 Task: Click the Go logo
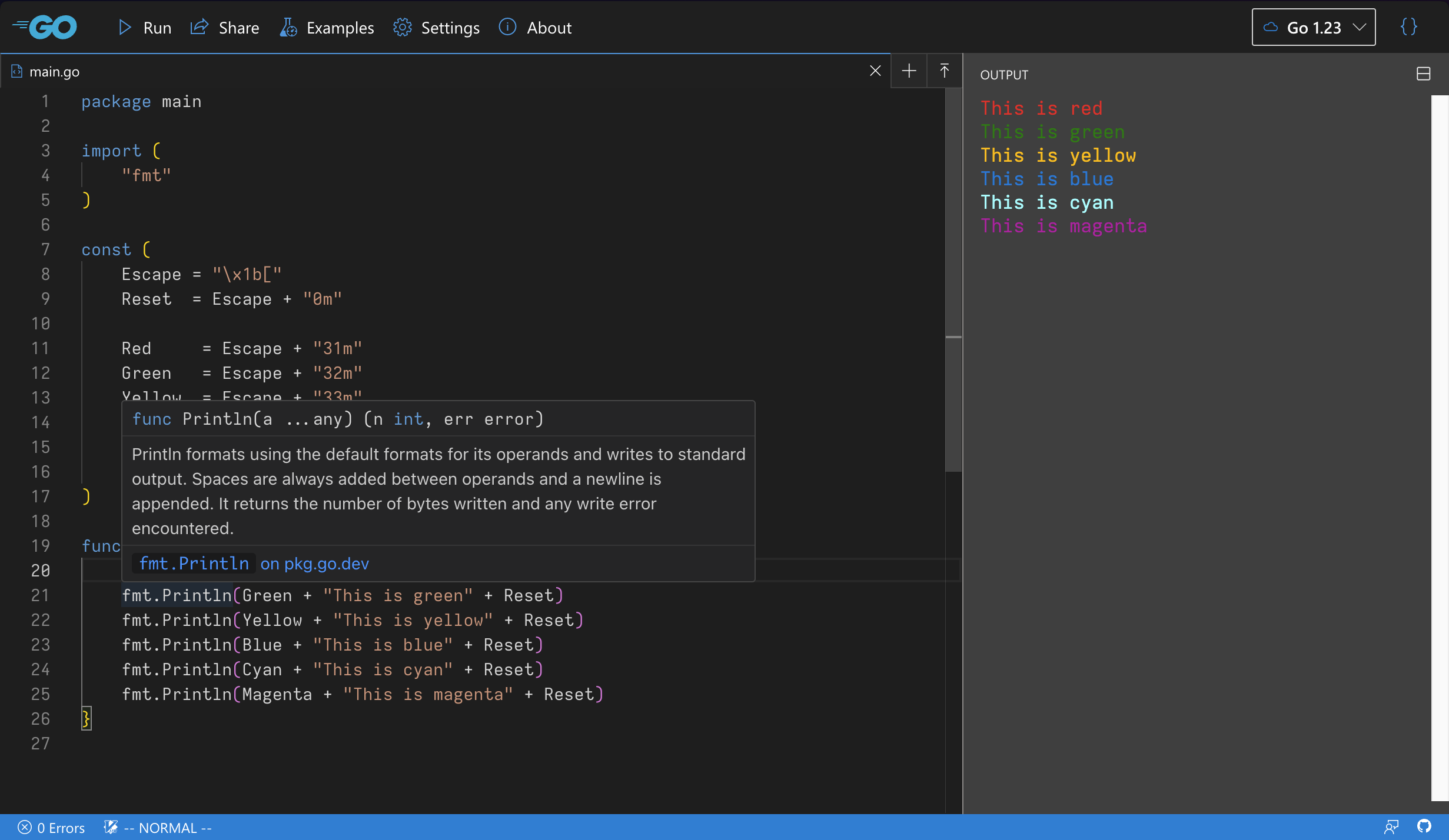point(45,27)
